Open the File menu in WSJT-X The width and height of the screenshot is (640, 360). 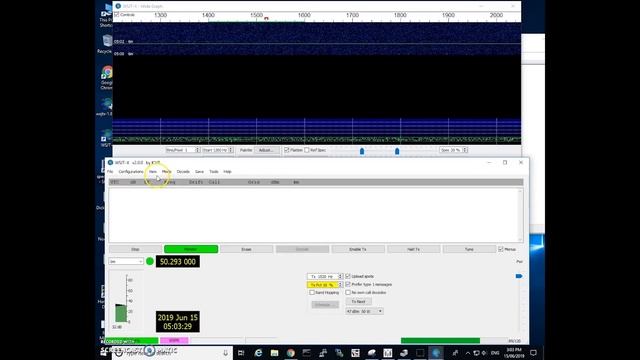(x=110, y=172)
